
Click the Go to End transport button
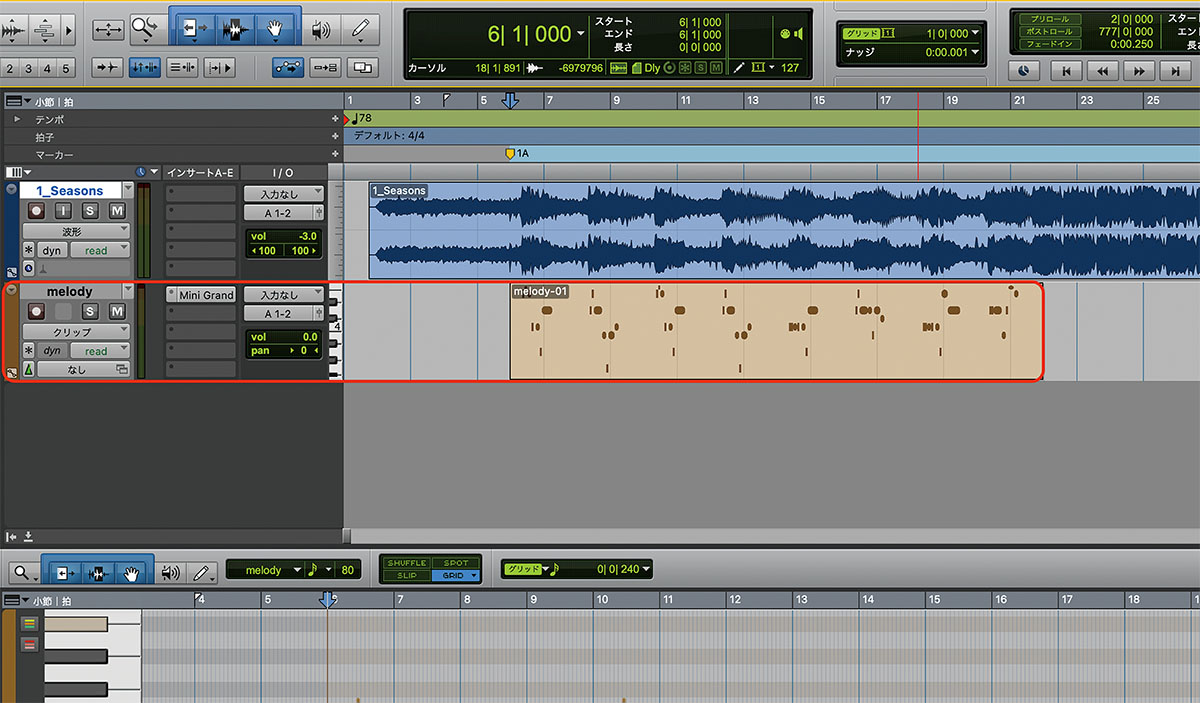[x=1173, y=71]
